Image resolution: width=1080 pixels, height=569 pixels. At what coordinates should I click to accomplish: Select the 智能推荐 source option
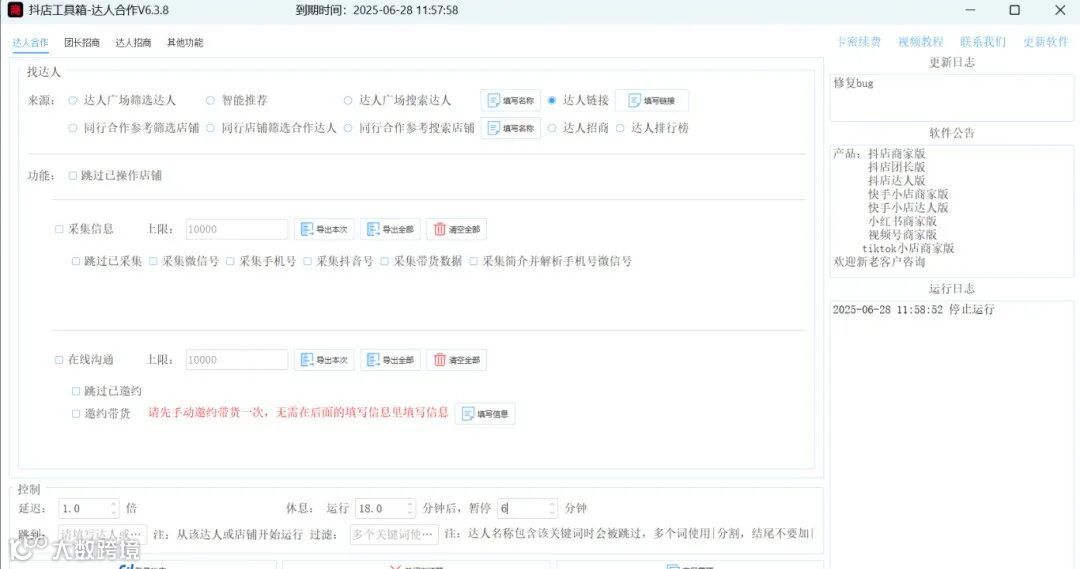[x=210, y=101]
